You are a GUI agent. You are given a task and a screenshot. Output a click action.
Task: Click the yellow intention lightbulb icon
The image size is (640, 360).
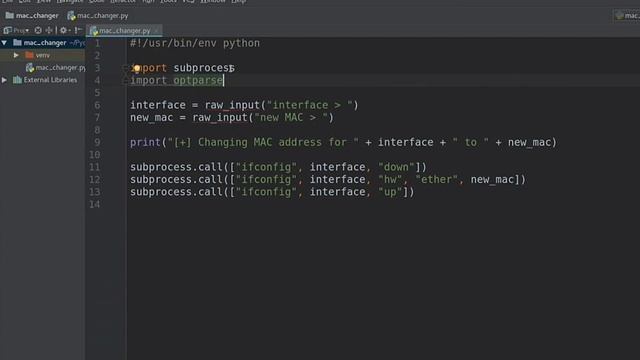pos(136,68)
